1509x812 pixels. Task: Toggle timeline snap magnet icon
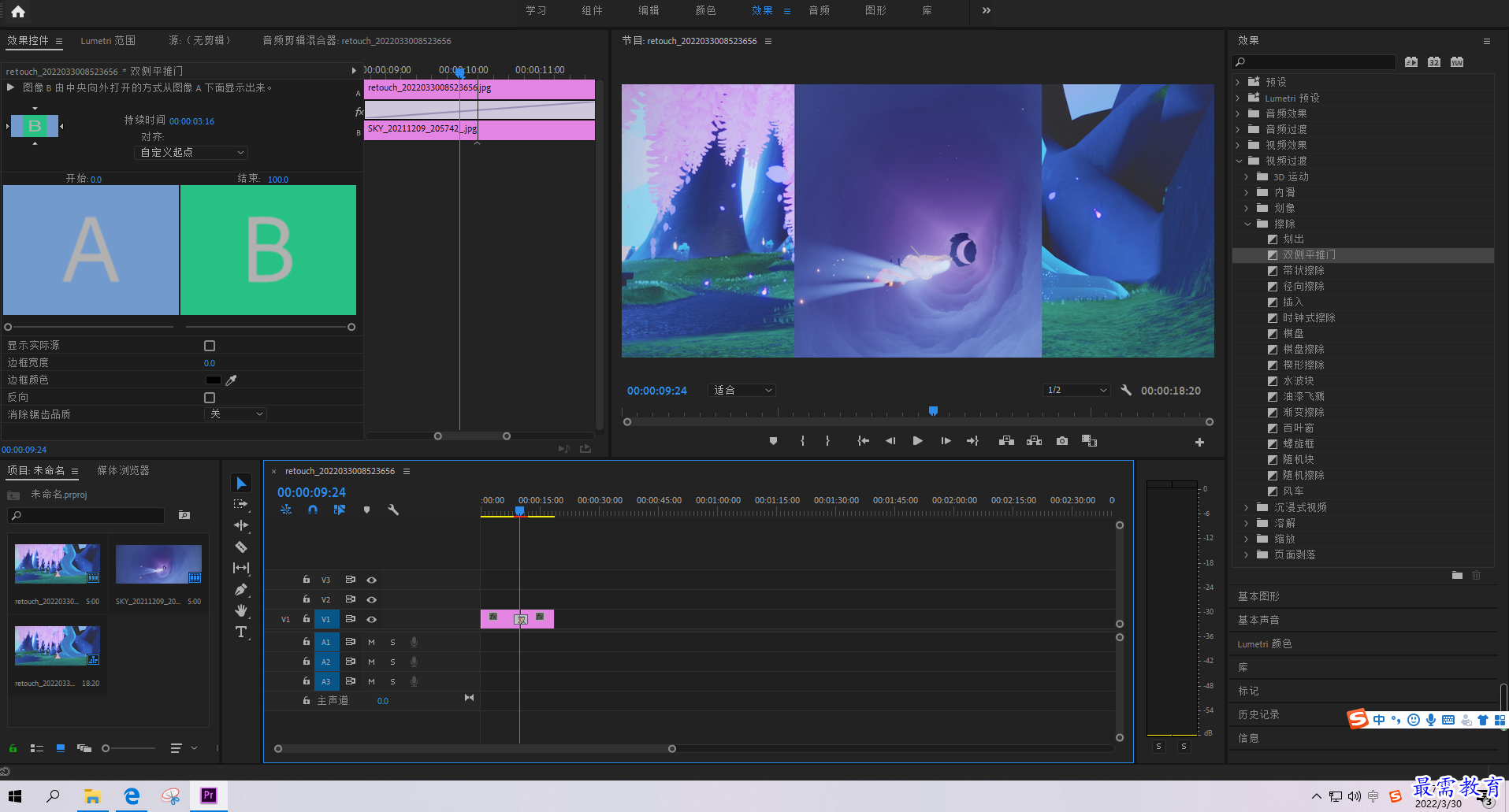coord(313,510)
